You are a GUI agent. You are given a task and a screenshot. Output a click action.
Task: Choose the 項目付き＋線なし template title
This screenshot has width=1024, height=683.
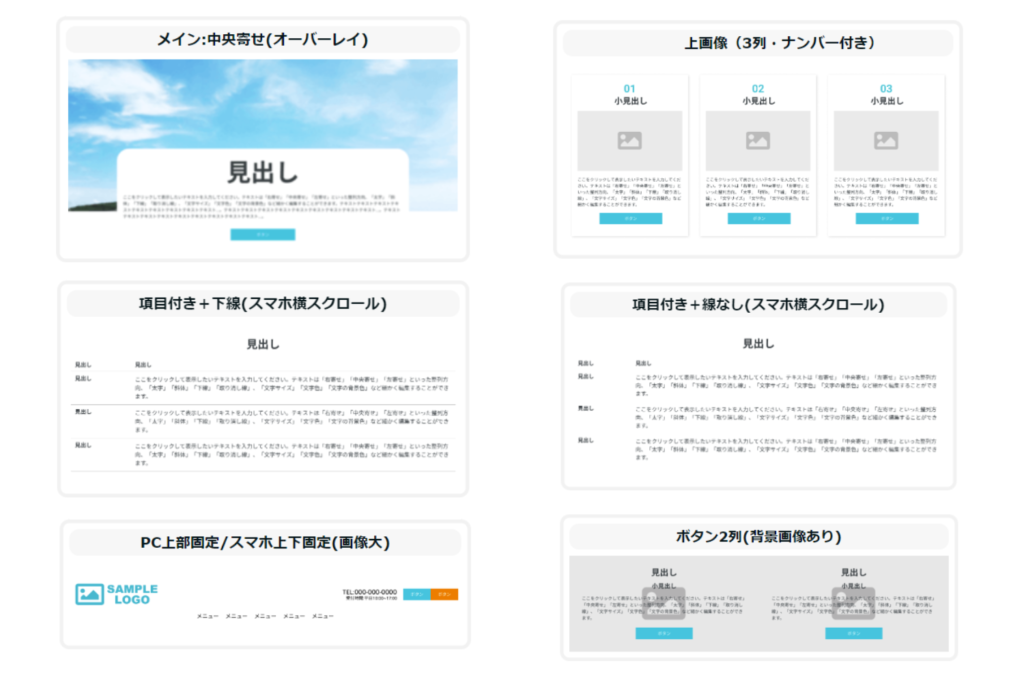click(x=758, y=305)
